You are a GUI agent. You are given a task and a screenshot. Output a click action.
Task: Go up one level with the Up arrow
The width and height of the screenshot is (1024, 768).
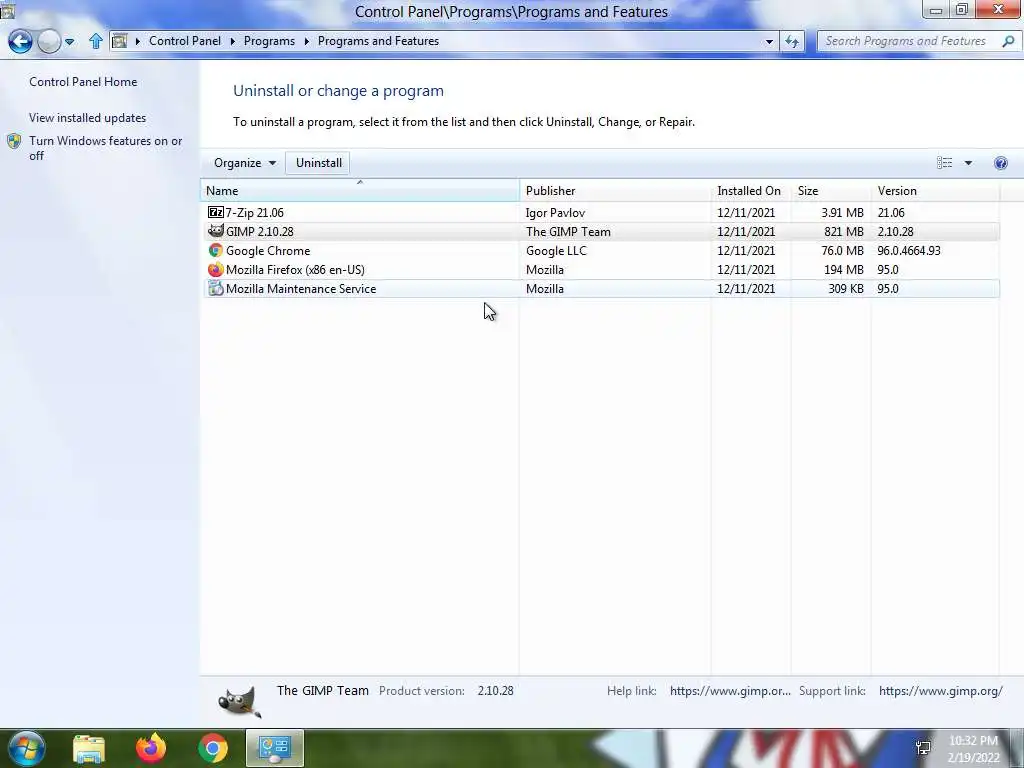click(x=96, y=41)
